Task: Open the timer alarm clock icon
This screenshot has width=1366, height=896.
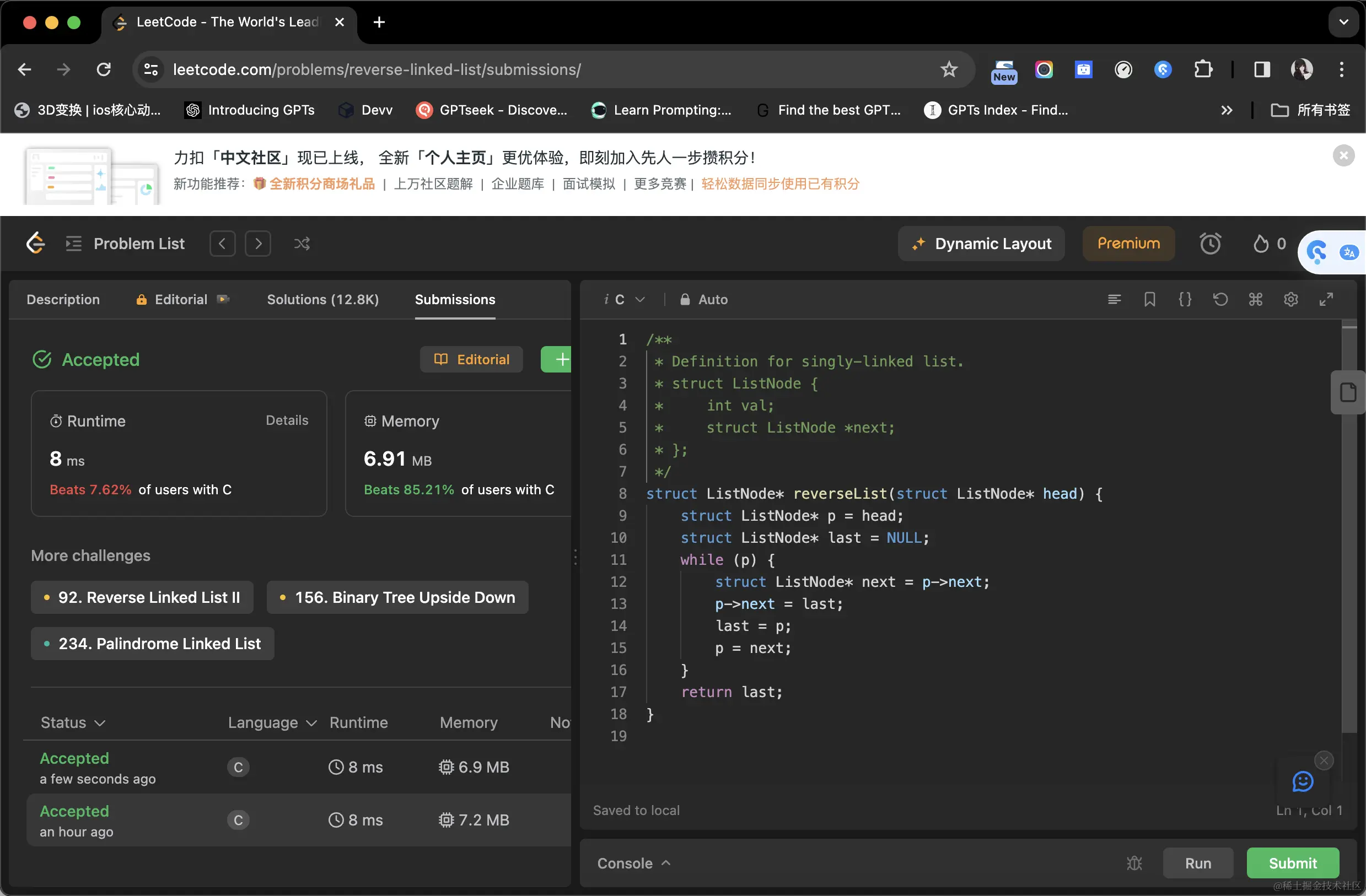Action: click(1210, 244)
